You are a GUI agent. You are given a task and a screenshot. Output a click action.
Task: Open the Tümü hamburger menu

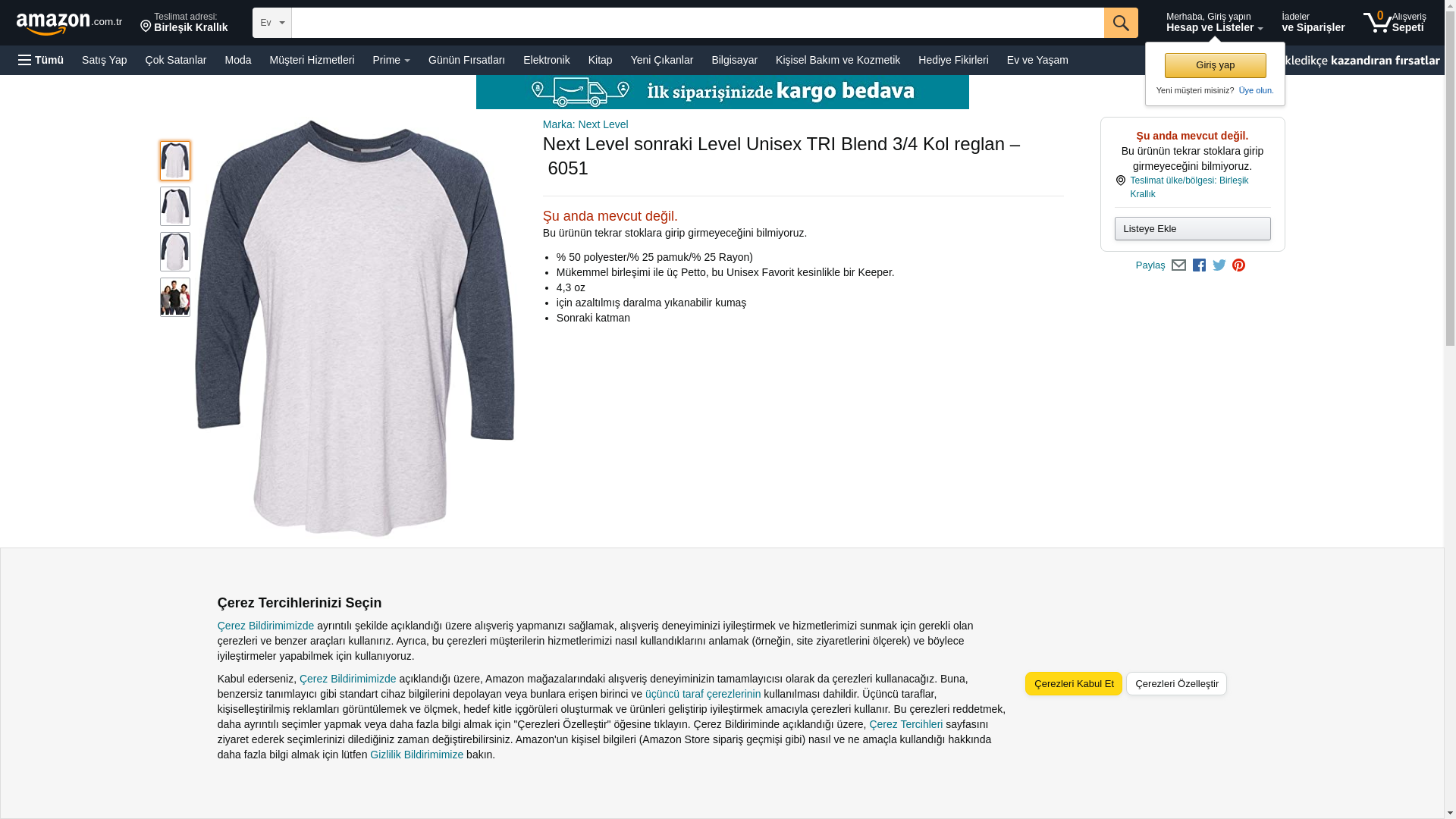coord(41,60)
